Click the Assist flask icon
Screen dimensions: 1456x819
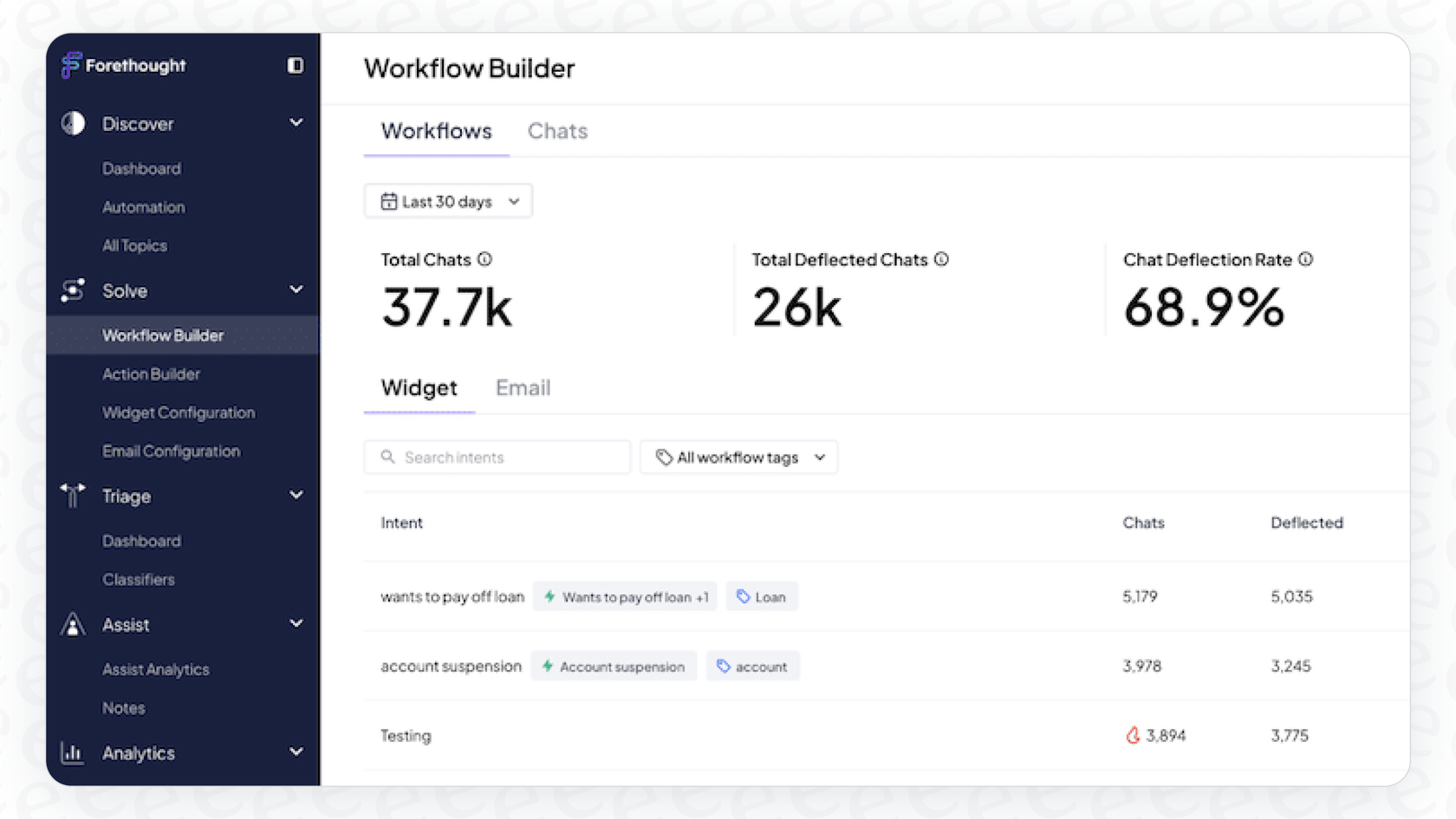(x=73, y=624)
